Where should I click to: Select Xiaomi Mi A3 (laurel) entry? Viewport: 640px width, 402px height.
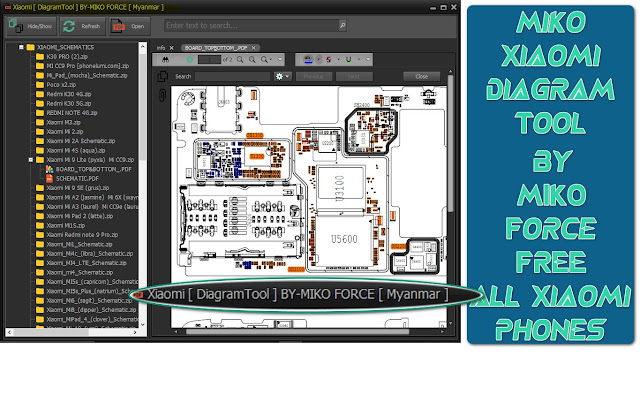pos(91,207)
